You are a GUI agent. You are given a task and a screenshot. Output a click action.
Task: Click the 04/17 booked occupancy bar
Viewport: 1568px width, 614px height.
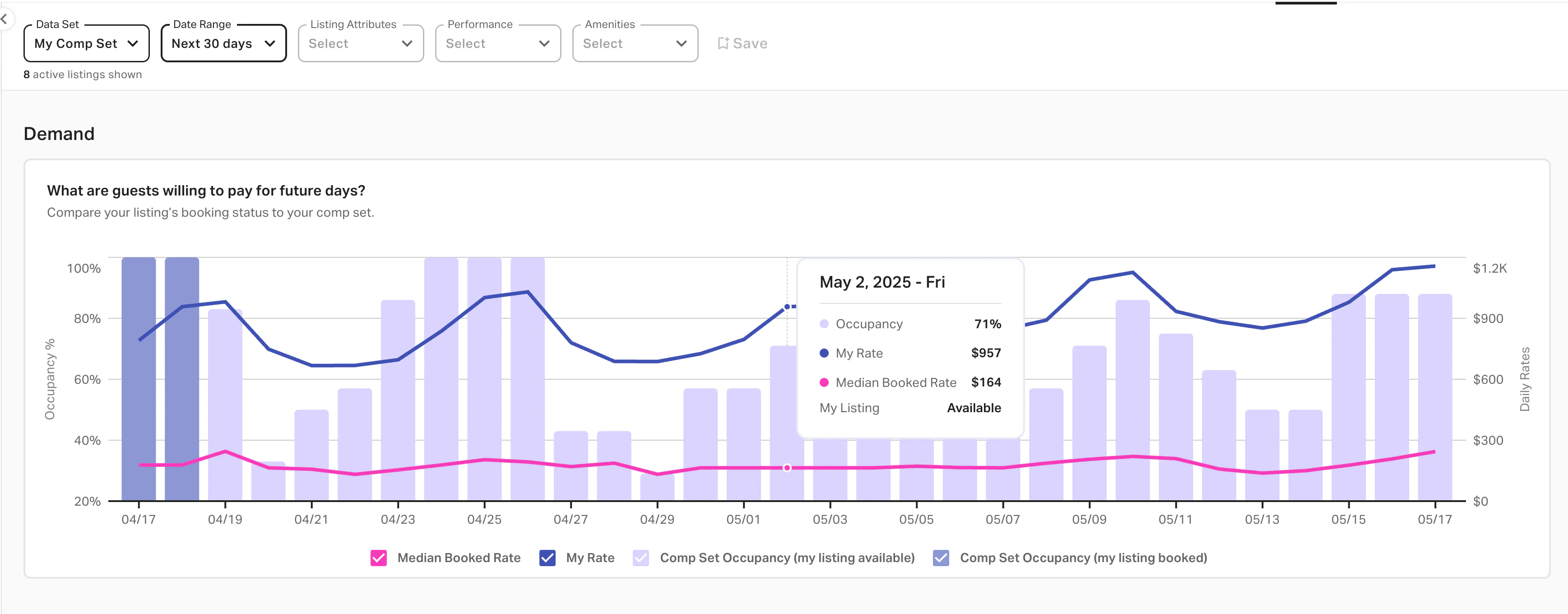139,379
